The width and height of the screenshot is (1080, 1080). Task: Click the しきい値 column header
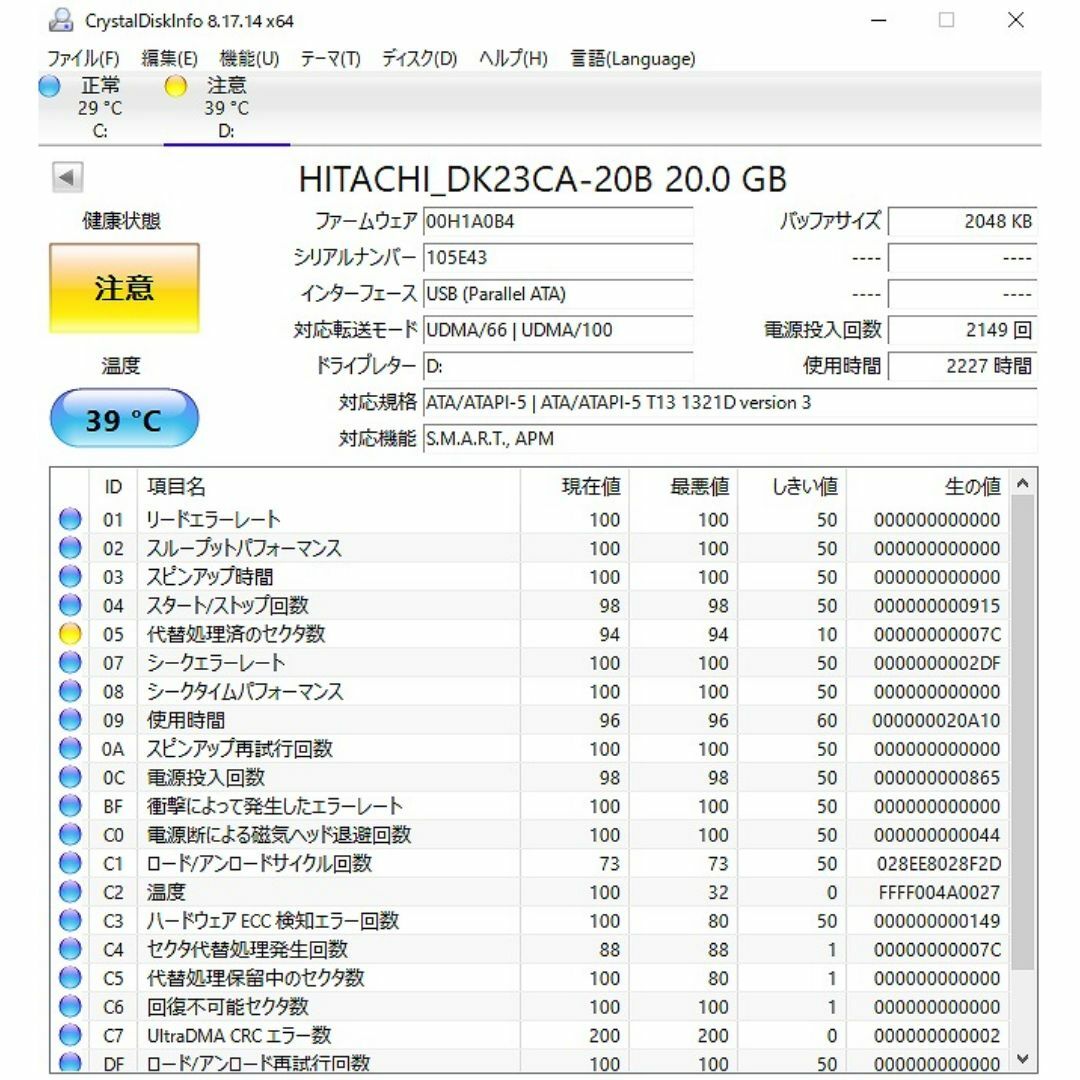click(792, 487)
